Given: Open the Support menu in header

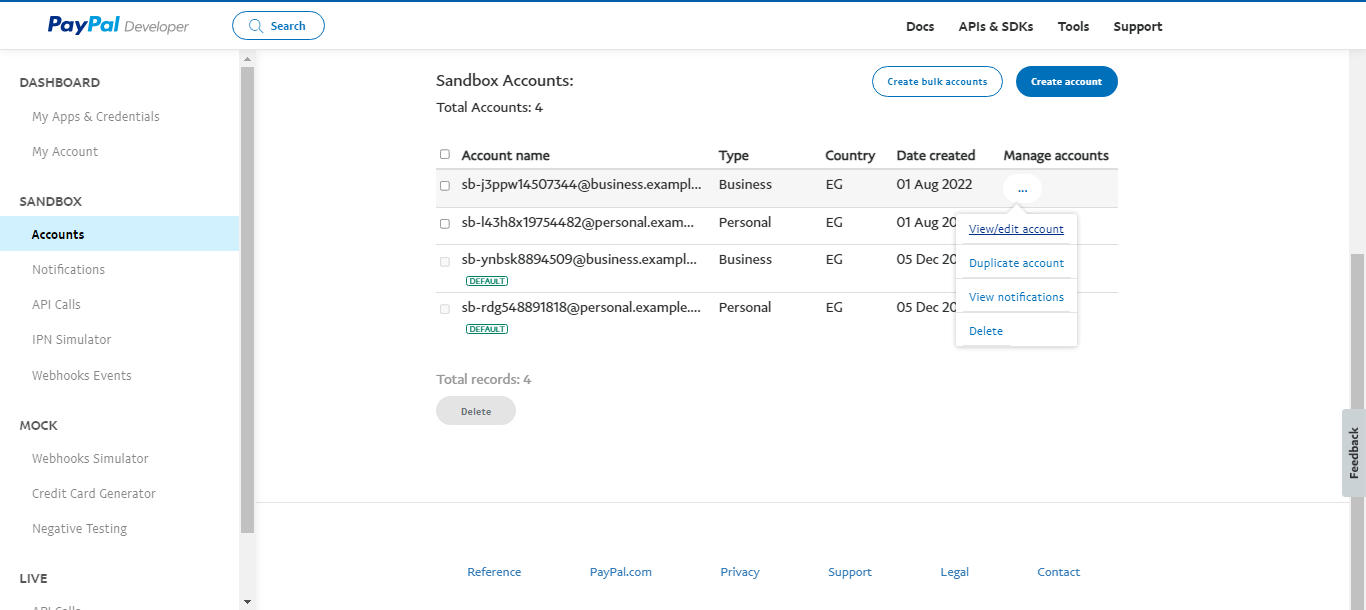Looking at the screenshot, I should 1138,27.
